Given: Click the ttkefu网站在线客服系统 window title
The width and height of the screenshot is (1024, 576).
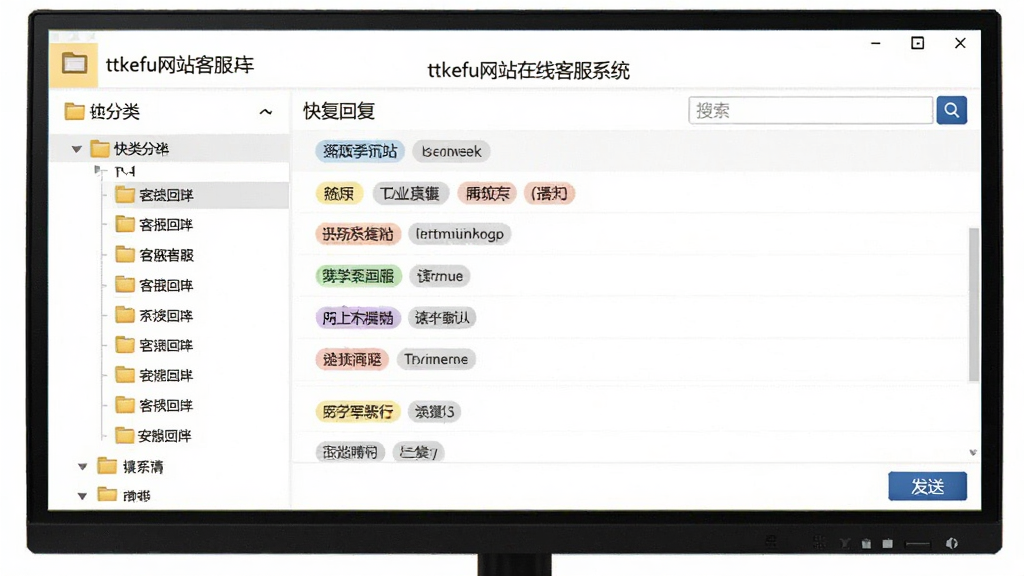Looking at the screenshot, I should point(528,71).
